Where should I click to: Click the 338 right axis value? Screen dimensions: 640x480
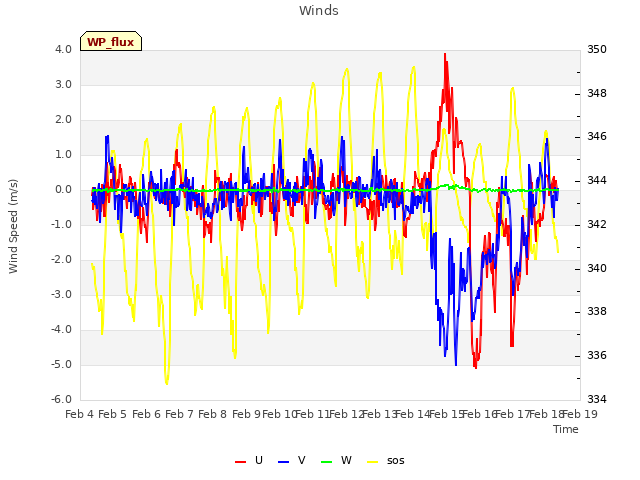pyautogui.click(x=597, y=311)
